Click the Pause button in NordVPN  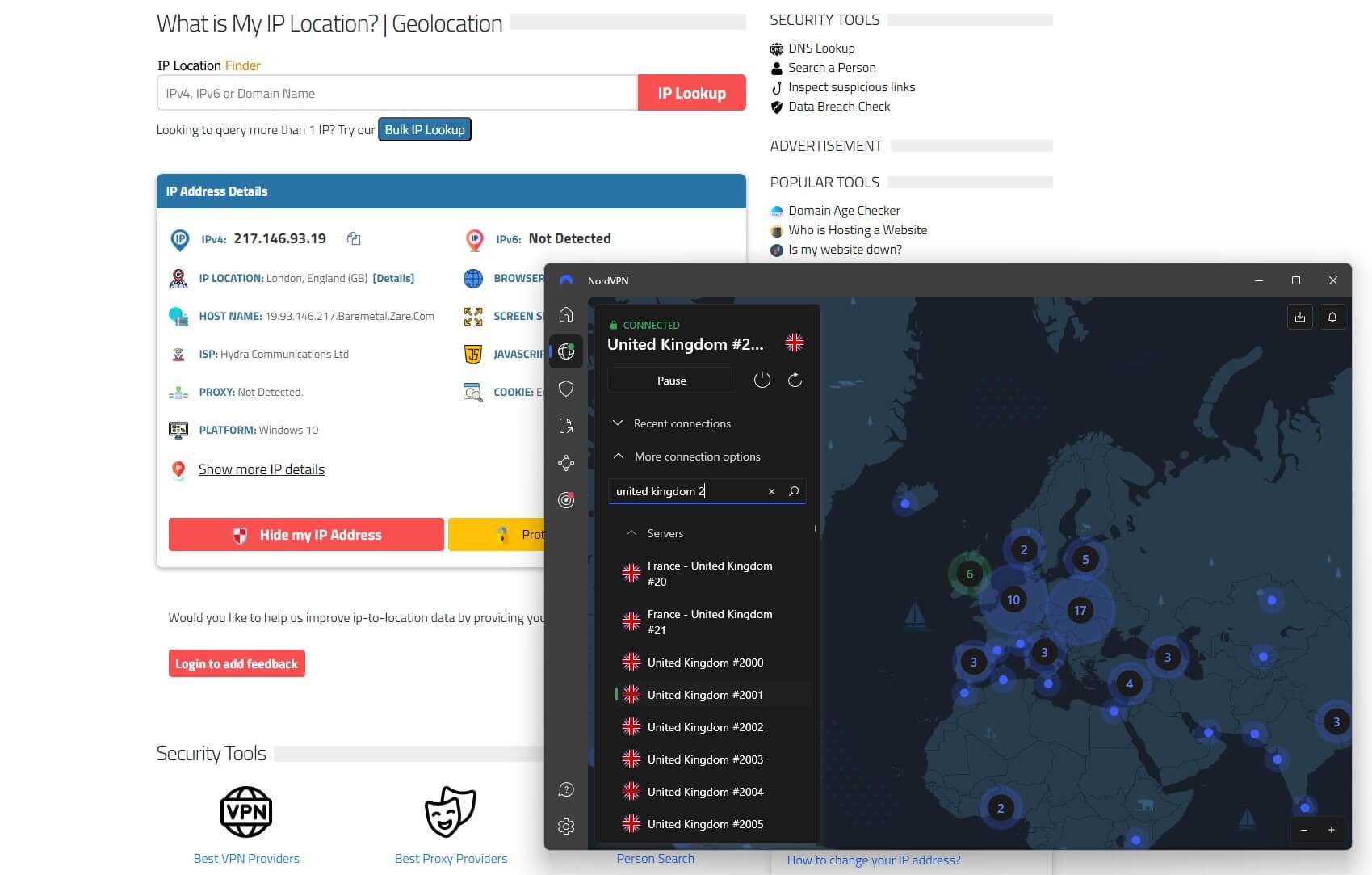point(672,380)
